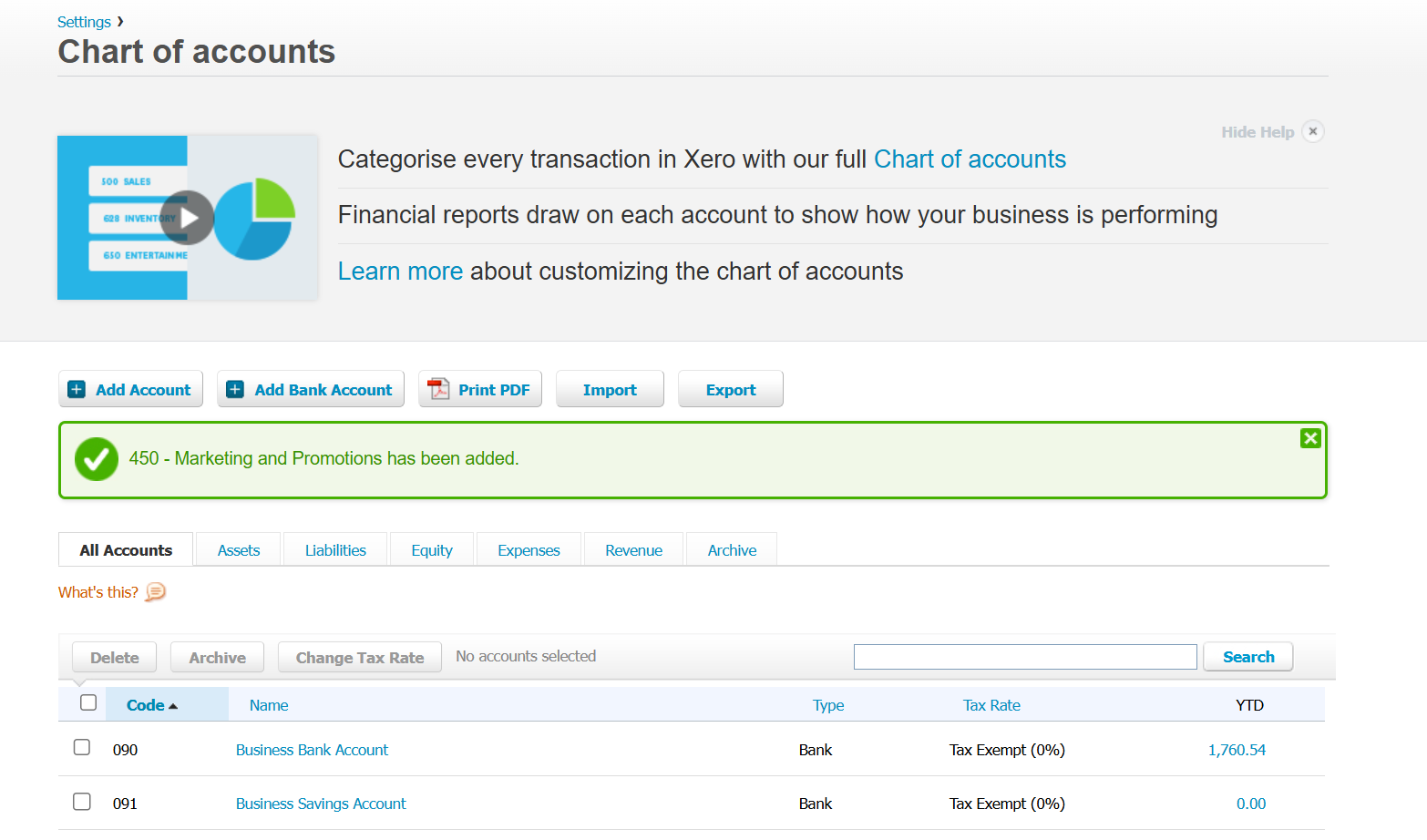Tick the checkbox for account 091
The image size is (1427, 840).
pyautogui.click(x=82, y=801)
